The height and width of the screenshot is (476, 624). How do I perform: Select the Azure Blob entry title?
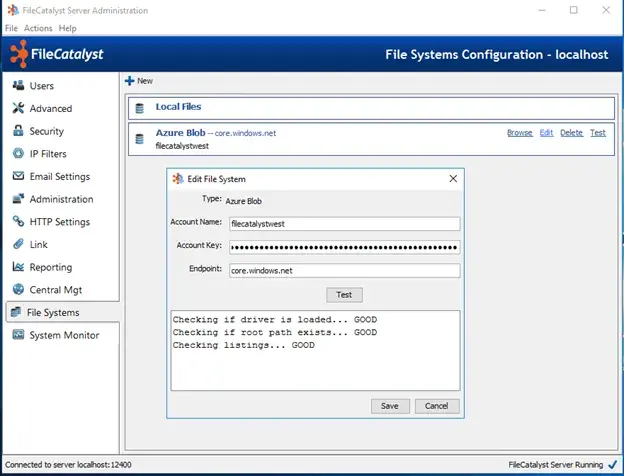pyautogui.click(x=180, y=133)
